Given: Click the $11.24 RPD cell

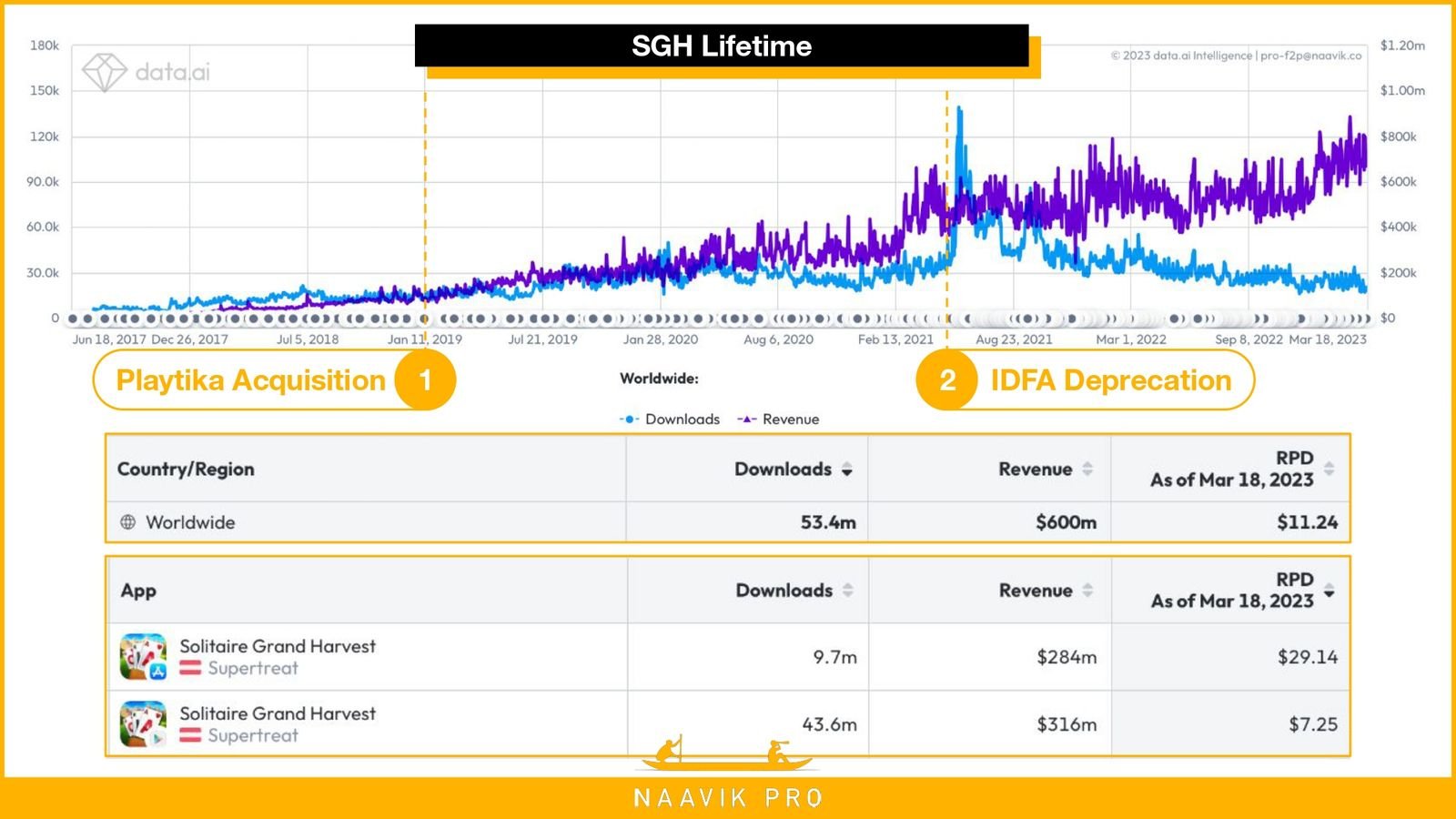Looking at the screenshot, I should click(1307, 522).
